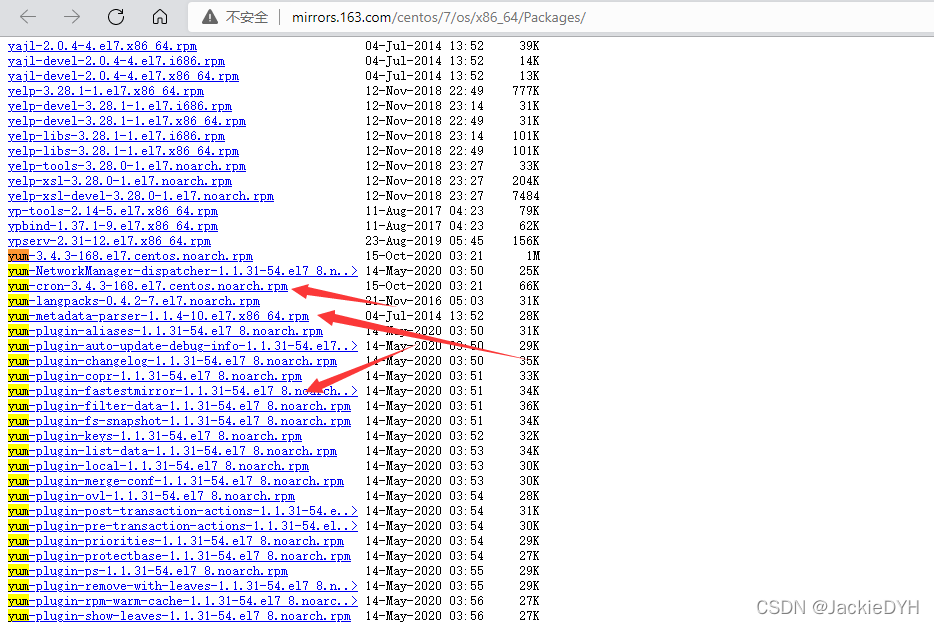This screenshot has height=624, width=934.
Task: Open yelp-tools-3.28.0-1.el7.noarch.rpm link
Action: click(x=127, y=166)
